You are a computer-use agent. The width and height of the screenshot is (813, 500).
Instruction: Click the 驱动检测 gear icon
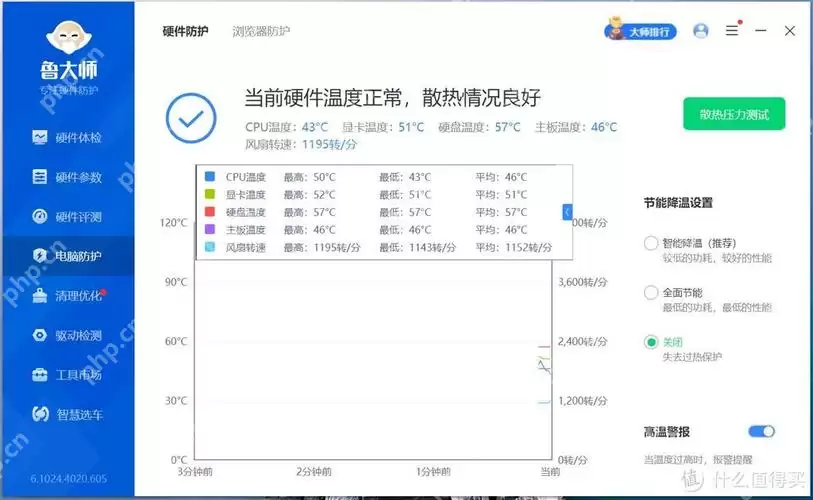click(39, 335)
